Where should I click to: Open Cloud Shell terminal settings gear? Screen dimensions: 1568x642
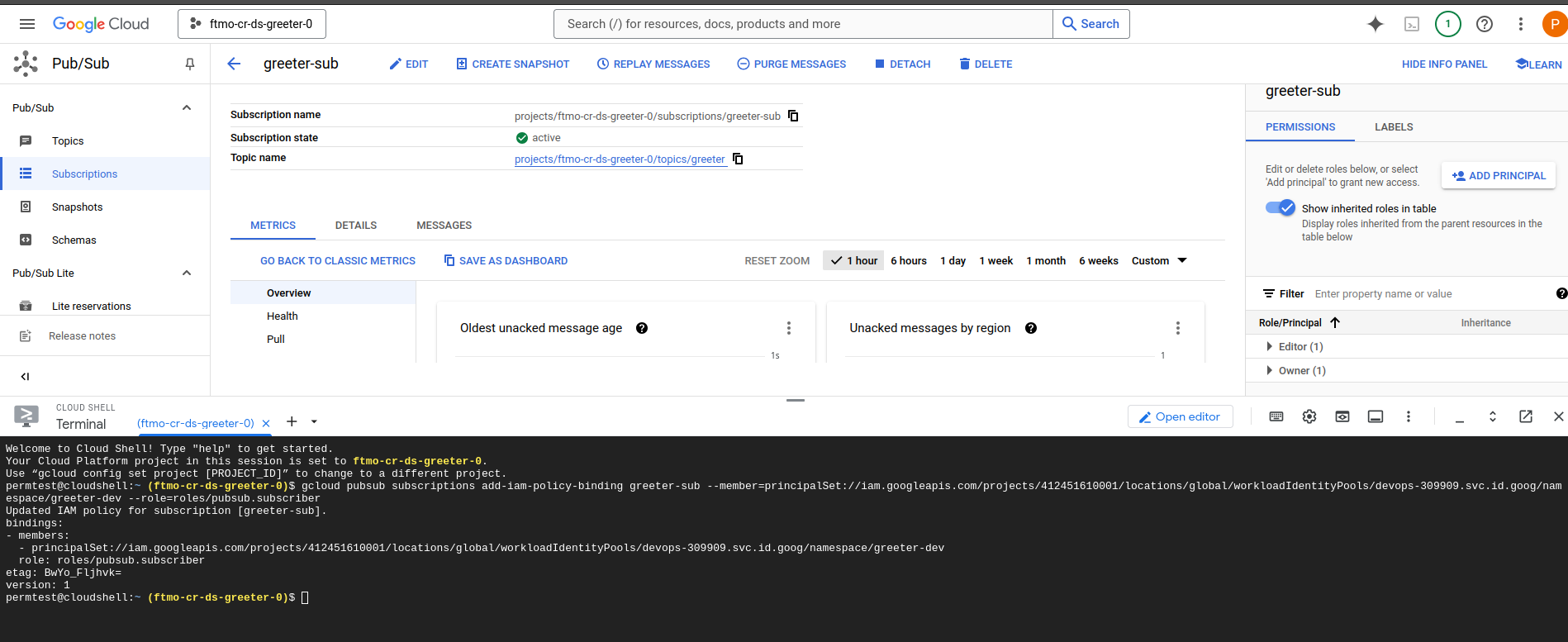point(1309,416)
